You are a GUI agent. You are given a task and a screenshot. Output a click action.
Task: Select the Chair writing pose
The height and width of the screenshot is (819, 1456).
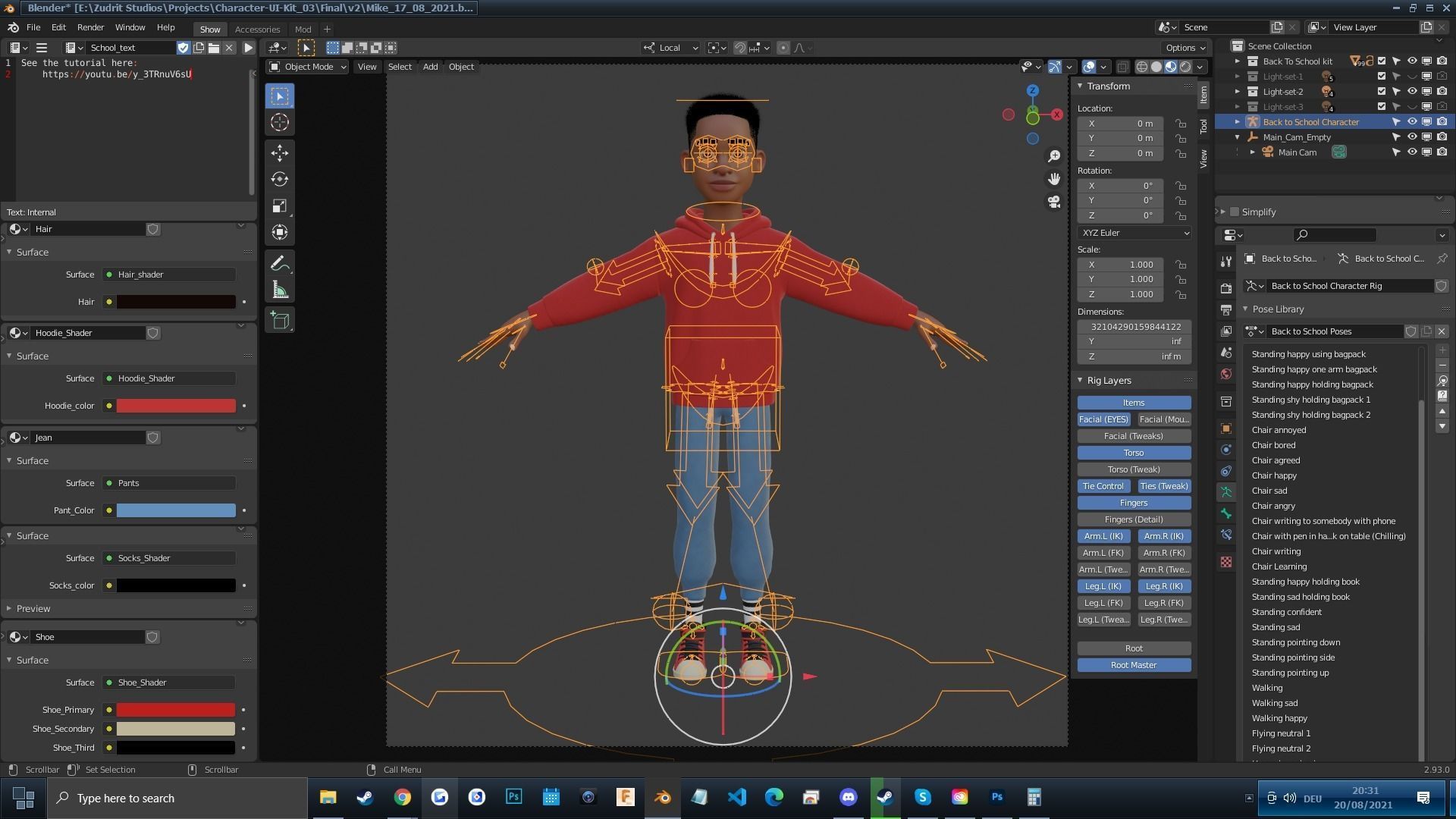(x=1276, y=551)
